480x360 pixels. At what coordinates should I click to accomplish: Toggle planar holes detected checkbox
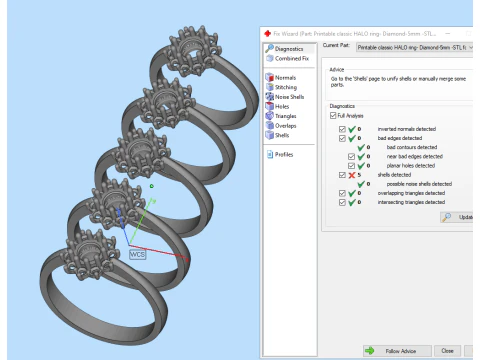[351, 166]
